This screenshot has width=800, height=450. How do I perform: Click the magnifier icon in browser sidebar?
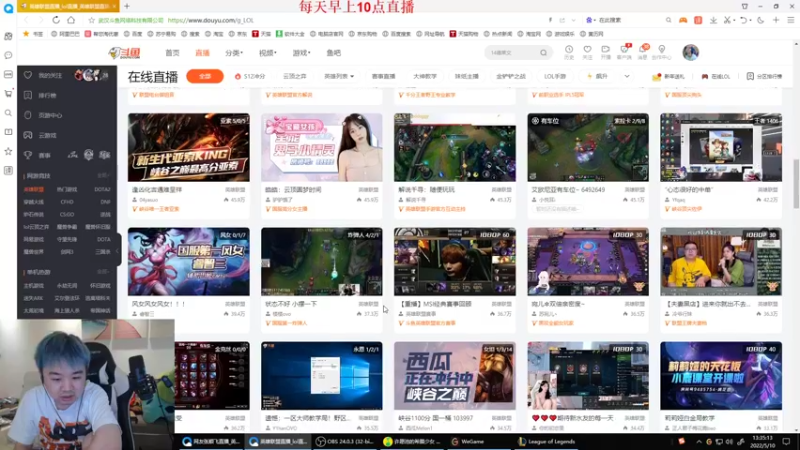[x=8, y=113]
